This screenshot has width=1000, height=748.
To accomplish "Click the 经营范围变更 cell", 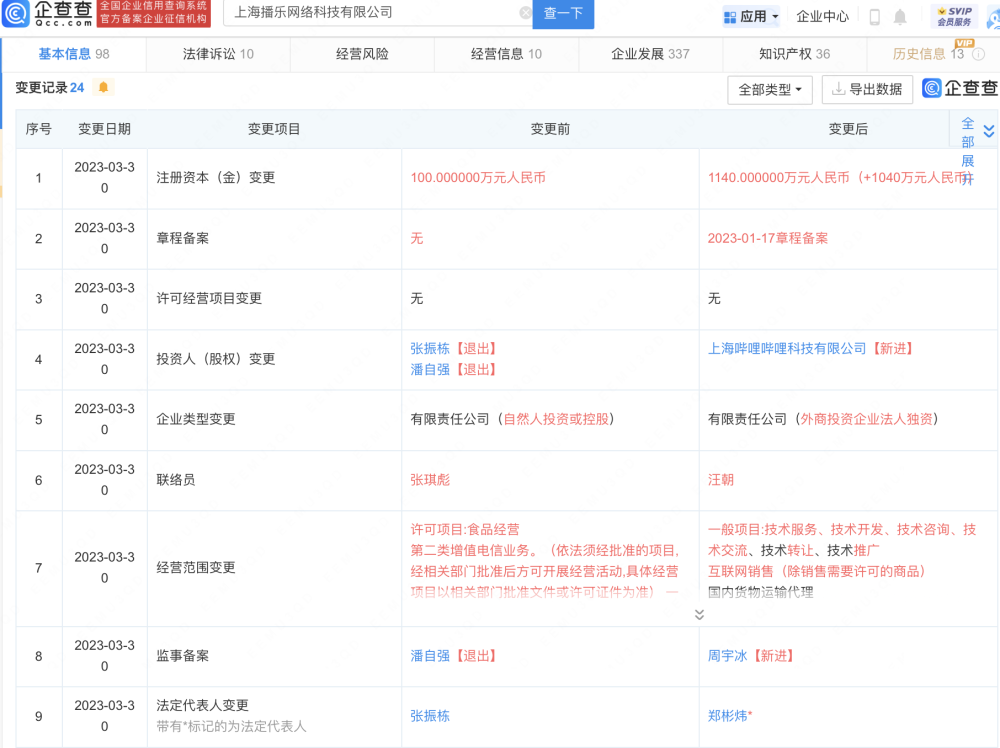I will pyautogui.click(x=274, y=568).
